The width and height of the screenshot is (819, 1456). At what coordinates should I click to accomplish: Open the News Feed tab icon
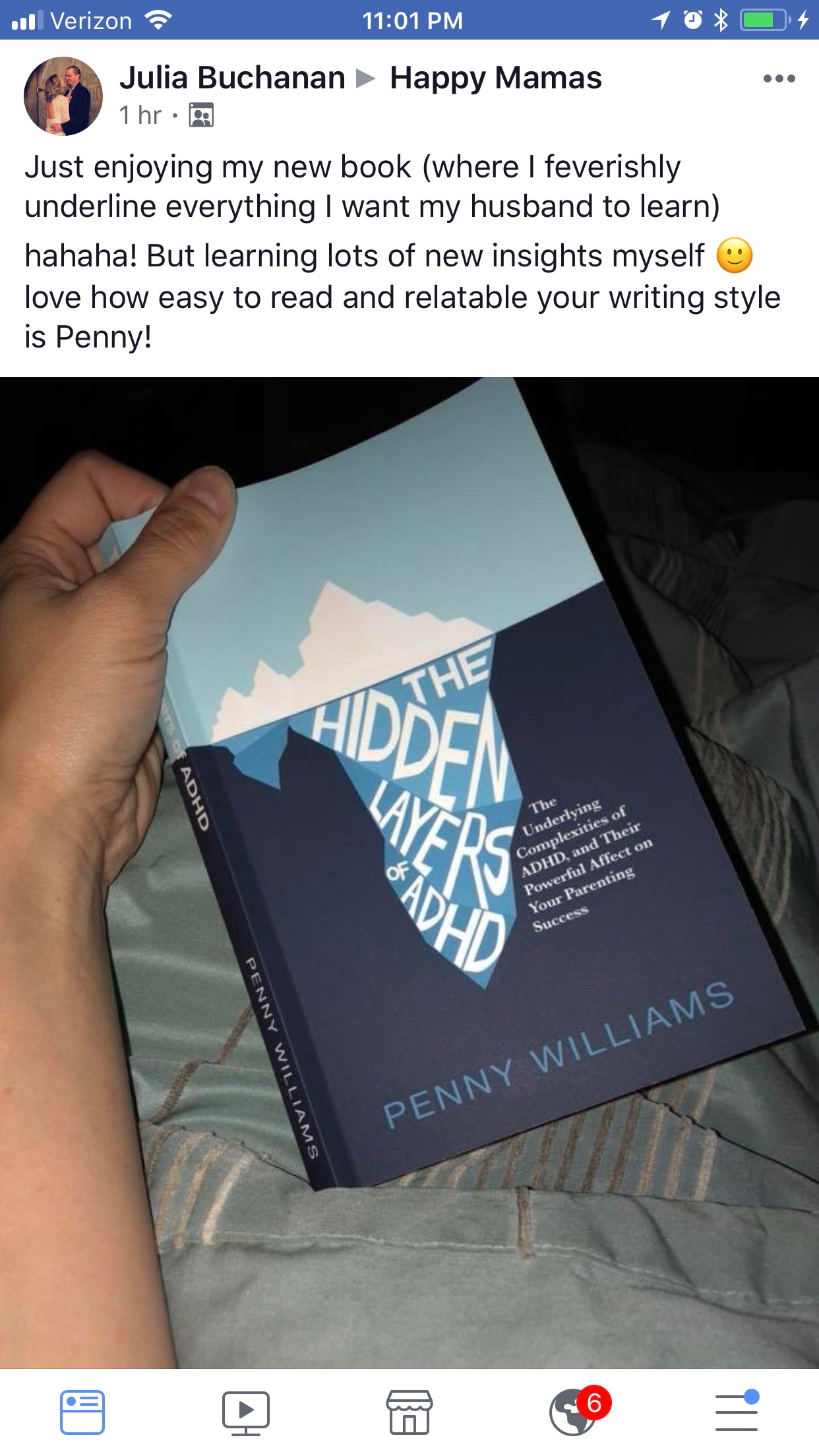[x=82, y=1412]
